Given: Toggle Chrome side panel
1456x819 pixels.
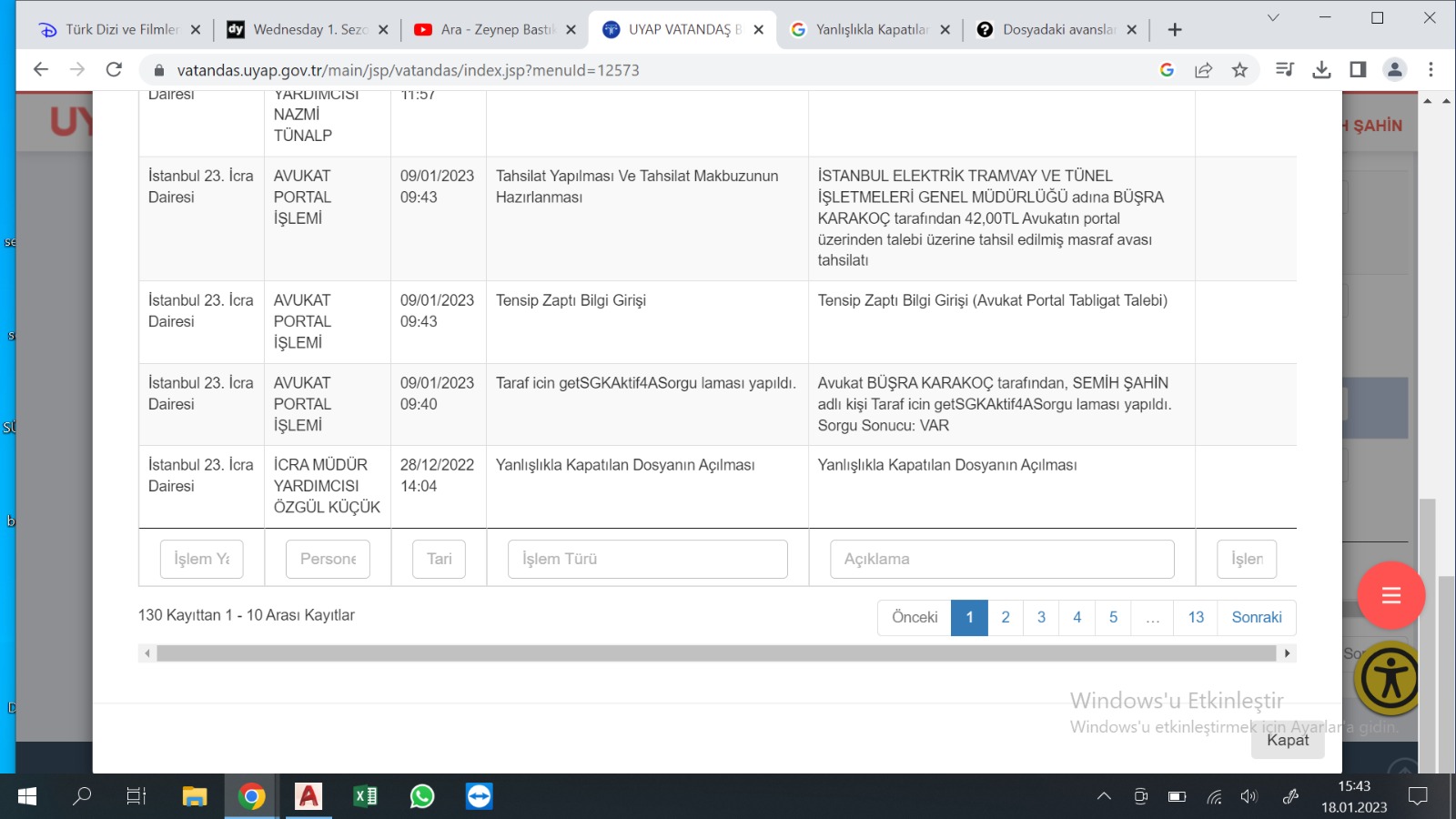Looking at the screenshot, I should tap(1358, 70).
